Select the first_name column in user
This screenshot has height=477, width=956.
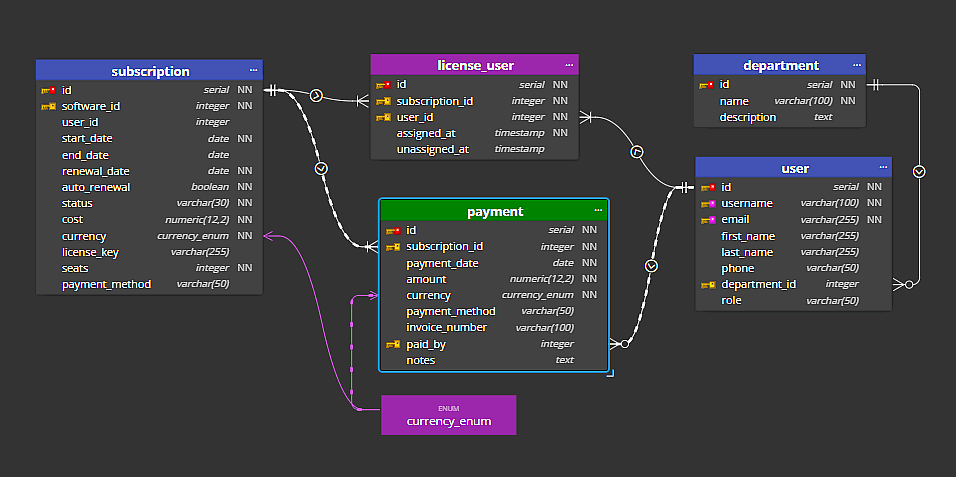coord(793,236)
